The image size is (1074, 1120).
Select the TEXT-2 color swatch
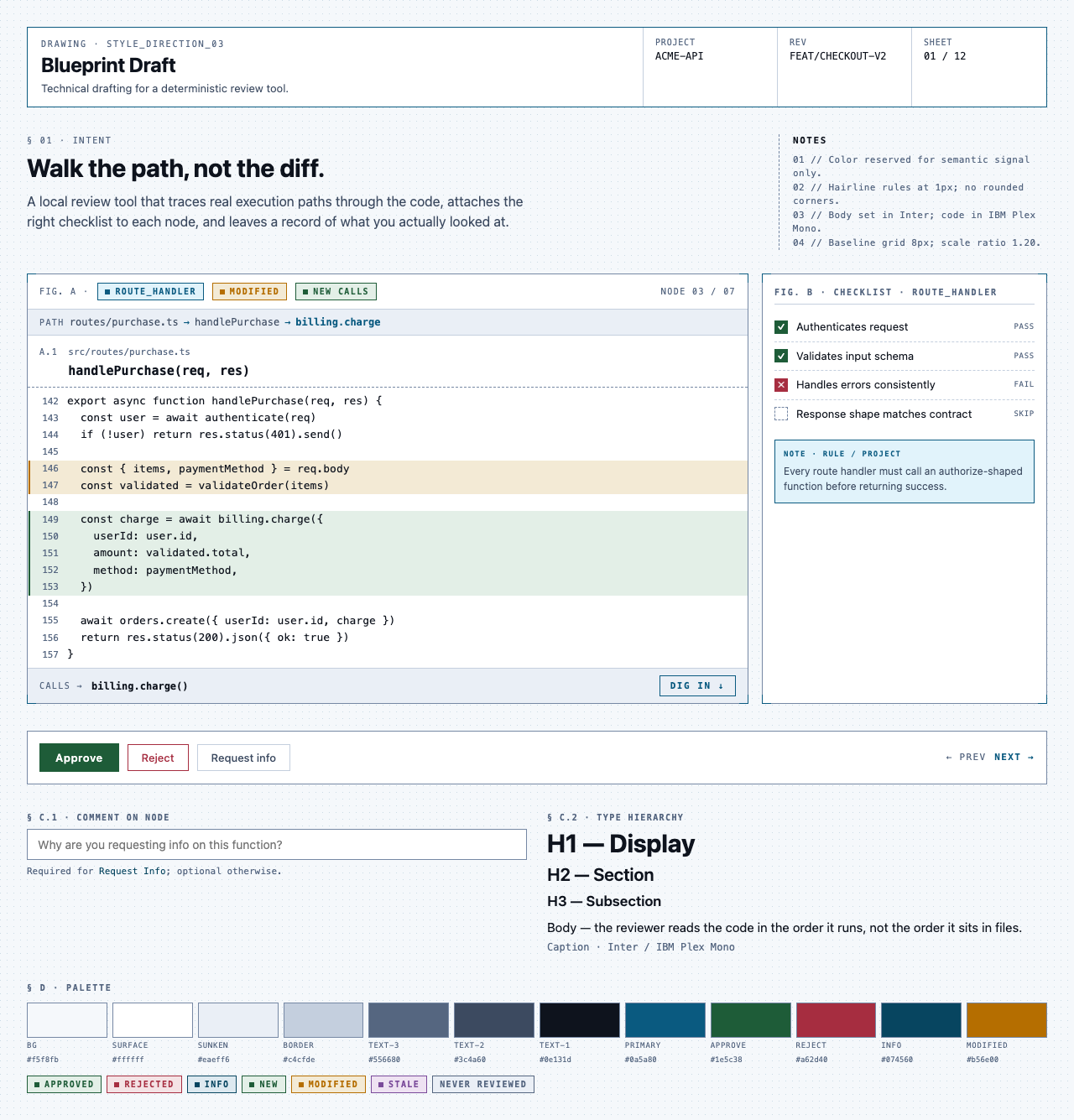(494, 1020)
